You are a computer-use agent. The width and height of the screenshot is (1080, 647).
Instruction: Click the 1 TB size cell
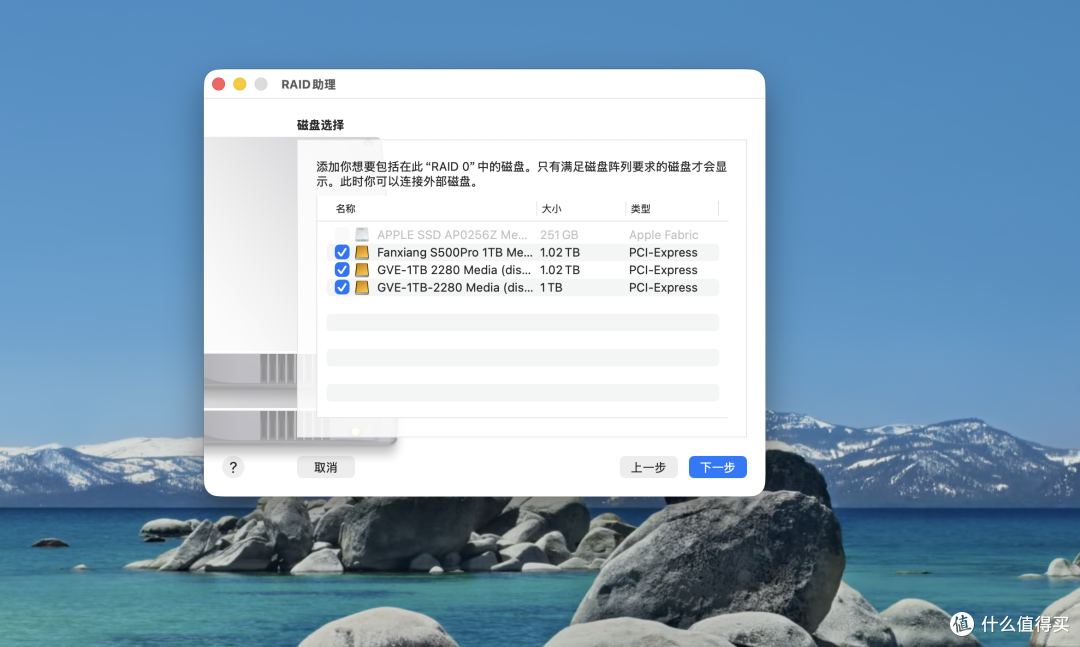pyautogui.click(x=551, y=287)
